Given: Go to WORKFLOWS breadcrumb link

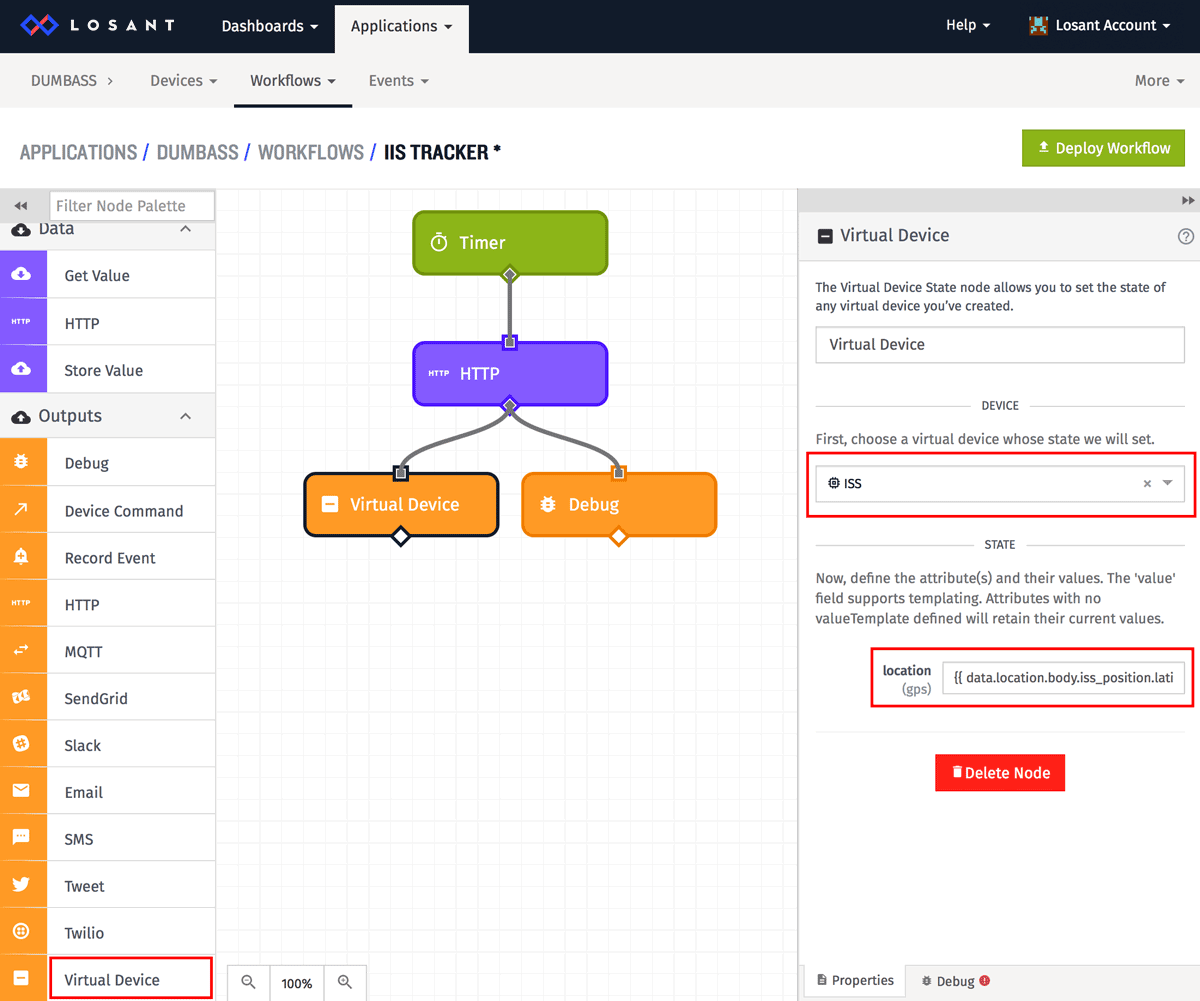Looking at the screenshot, I should click(x=311, y=152).
